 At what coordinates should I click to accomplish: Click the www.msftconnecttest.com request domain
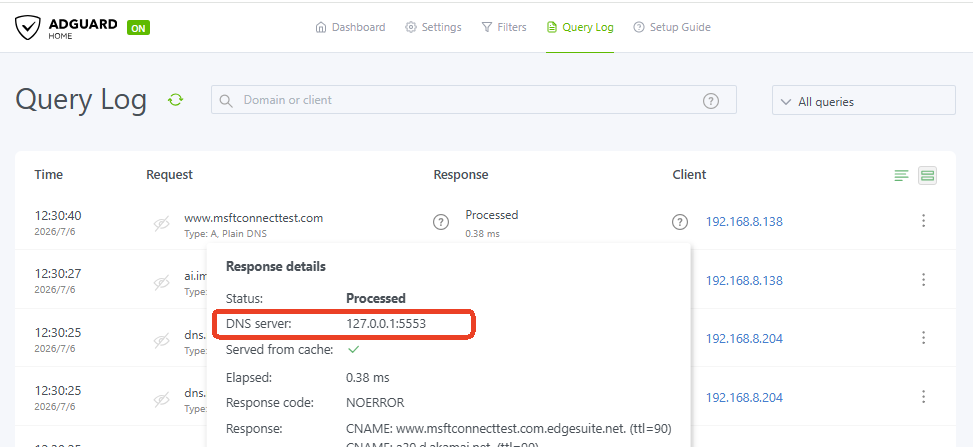253,218
